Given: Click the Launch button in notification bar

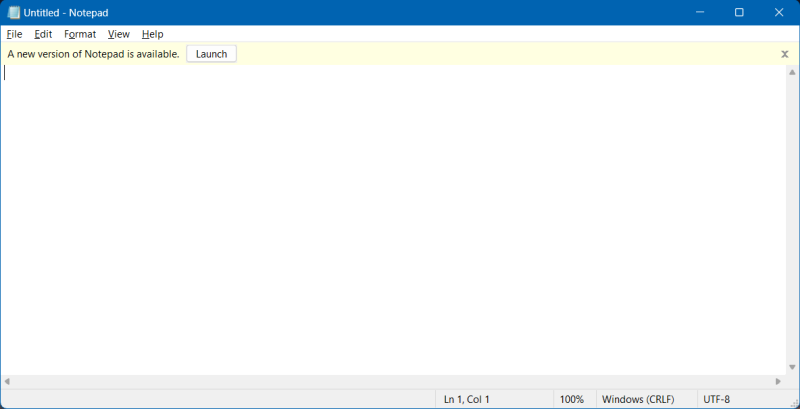Looking at the screenshot, I should point(211,54).
